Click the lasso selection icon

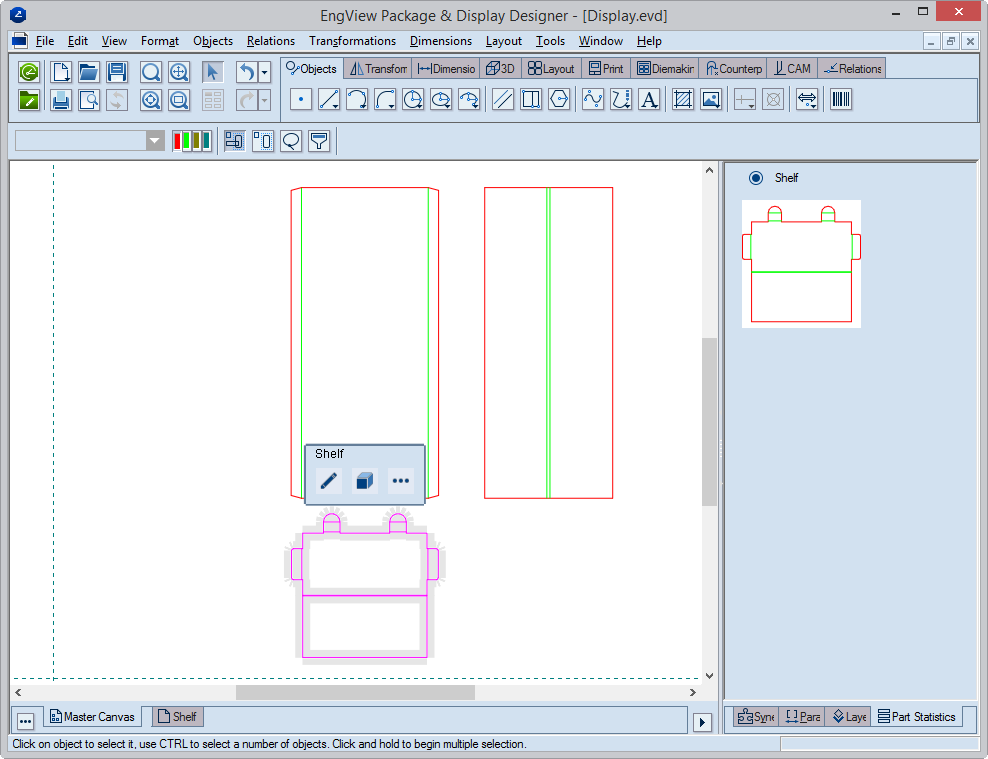291,141
